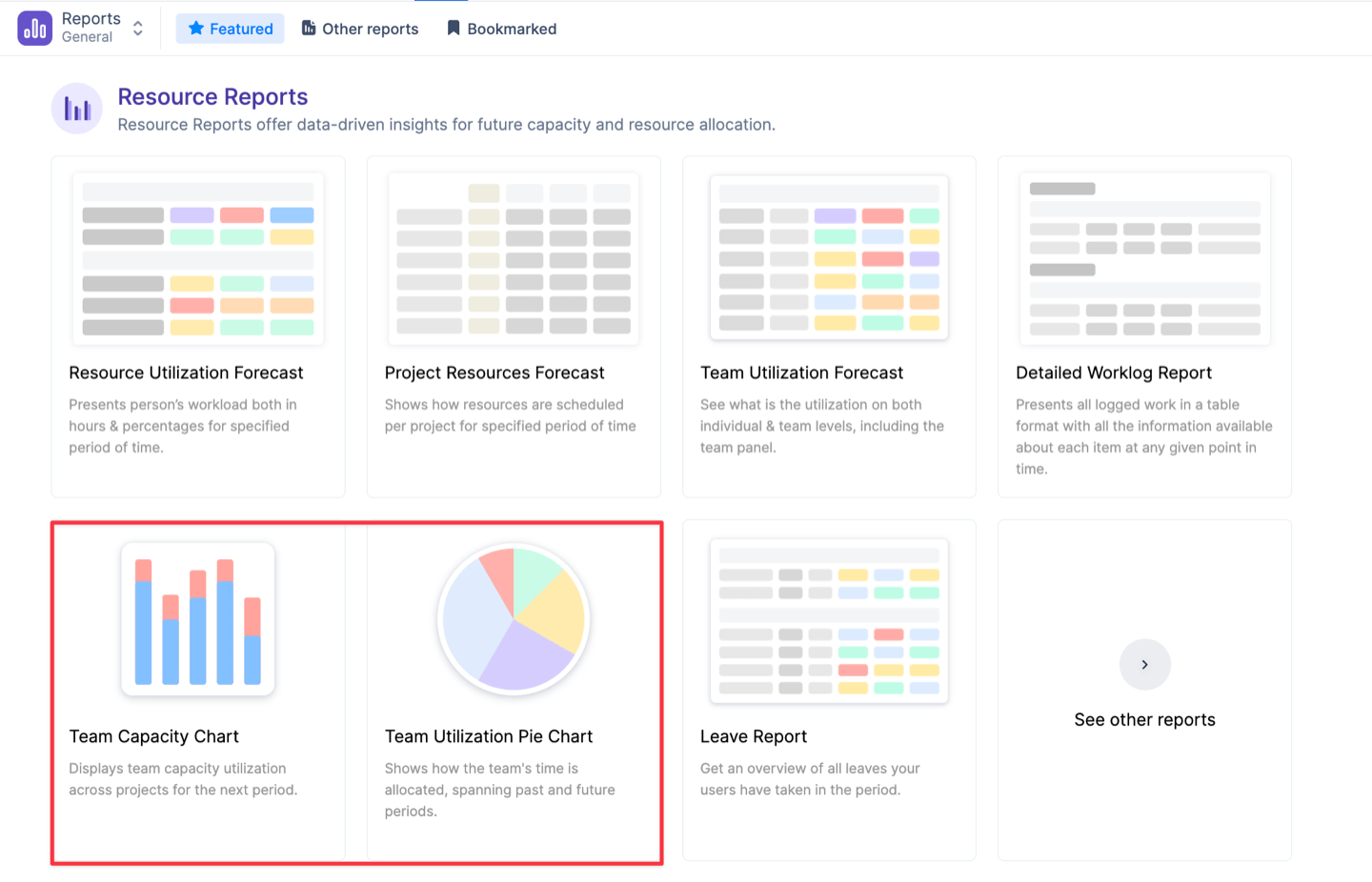Screen dimensions: 1372x882
Task: Click See other reports text
Action: pyautogui.click(x=1144, y=720)
